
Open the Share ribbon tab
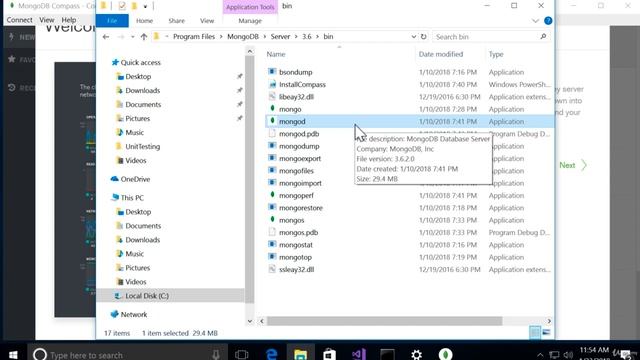point(176,21)
